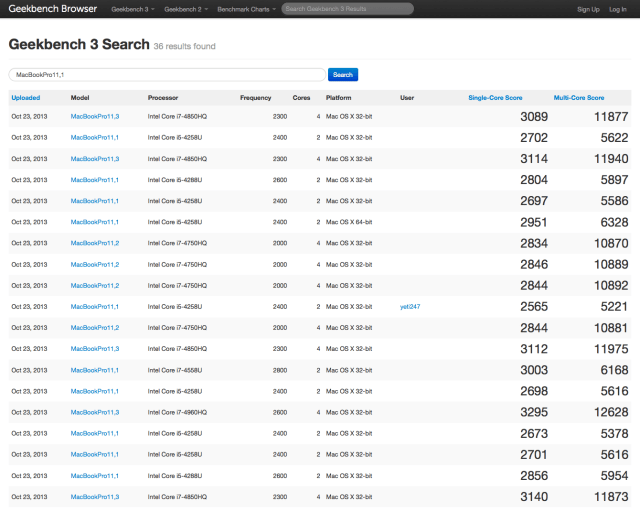
Task: Sort by Single-Core Score header
Action: (x=494, y=98)
